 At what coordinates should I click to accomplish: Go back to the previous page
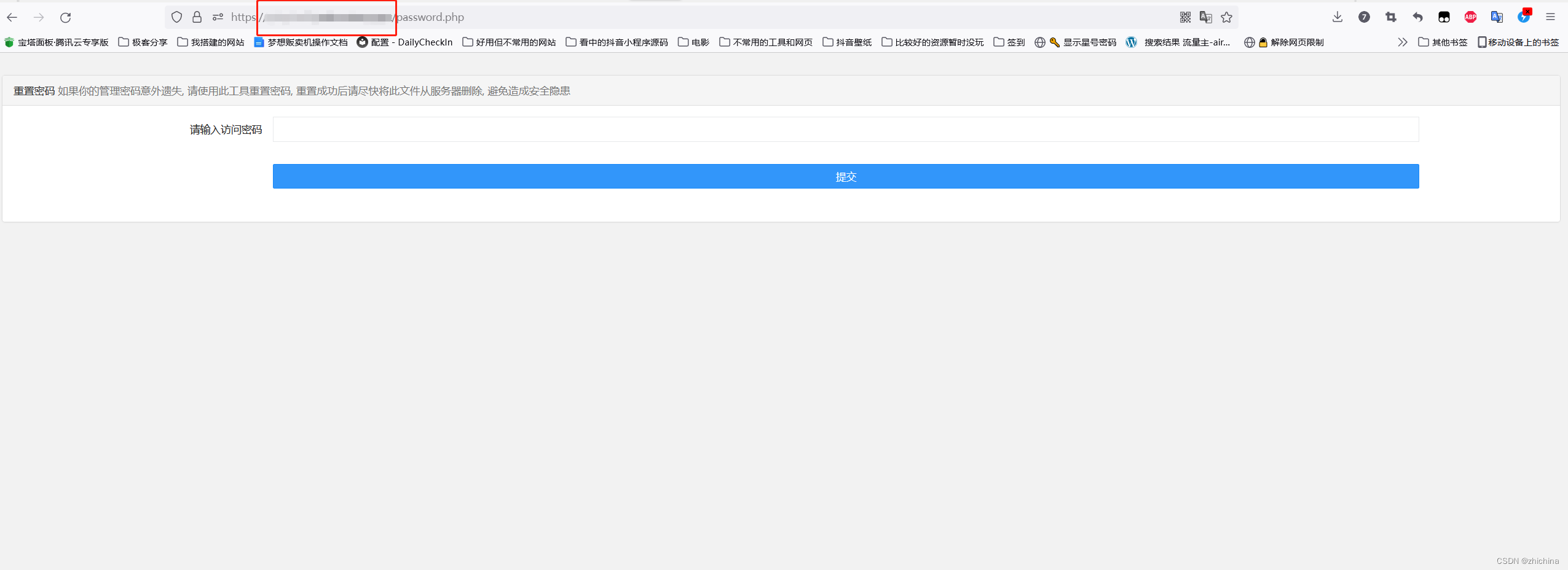[x=12, y=17]
